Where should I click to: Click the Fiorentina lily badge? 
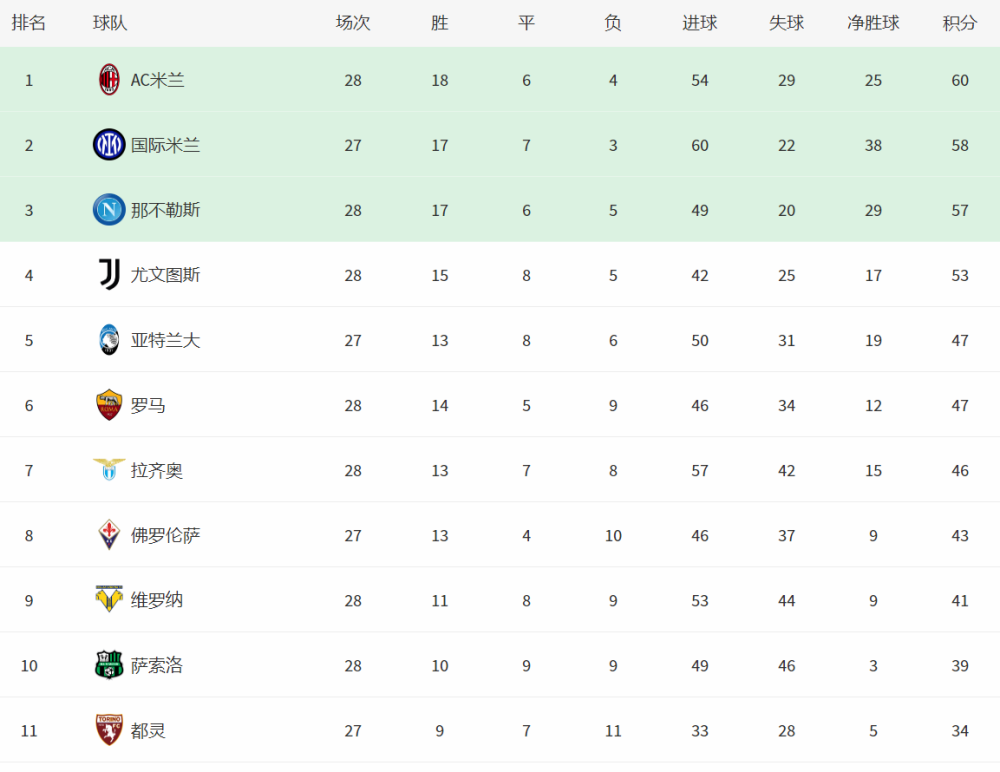[x=109, y=535]
